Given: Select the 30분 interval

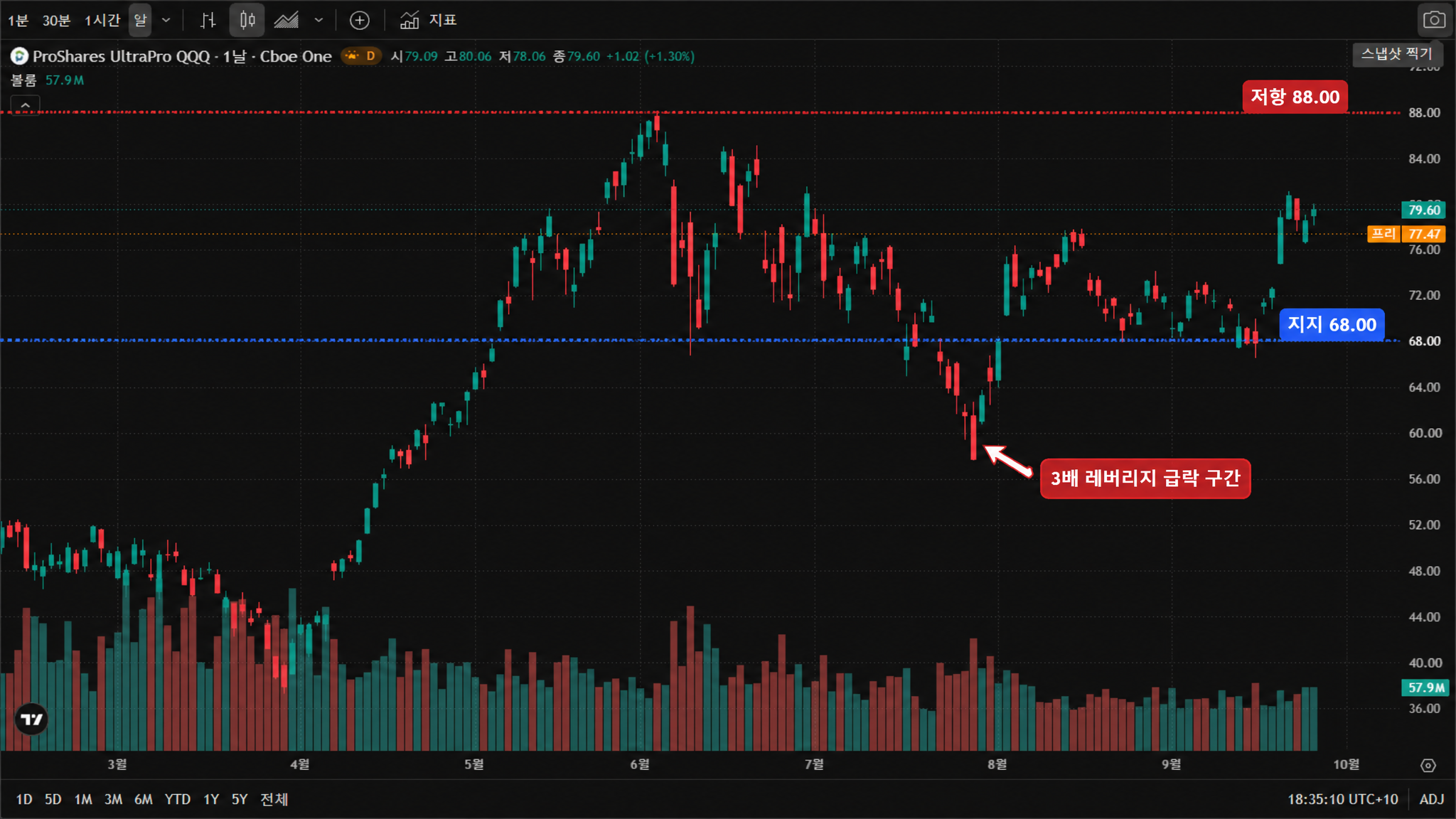Looking at the screenshot, I should click(x=56, y=21).
